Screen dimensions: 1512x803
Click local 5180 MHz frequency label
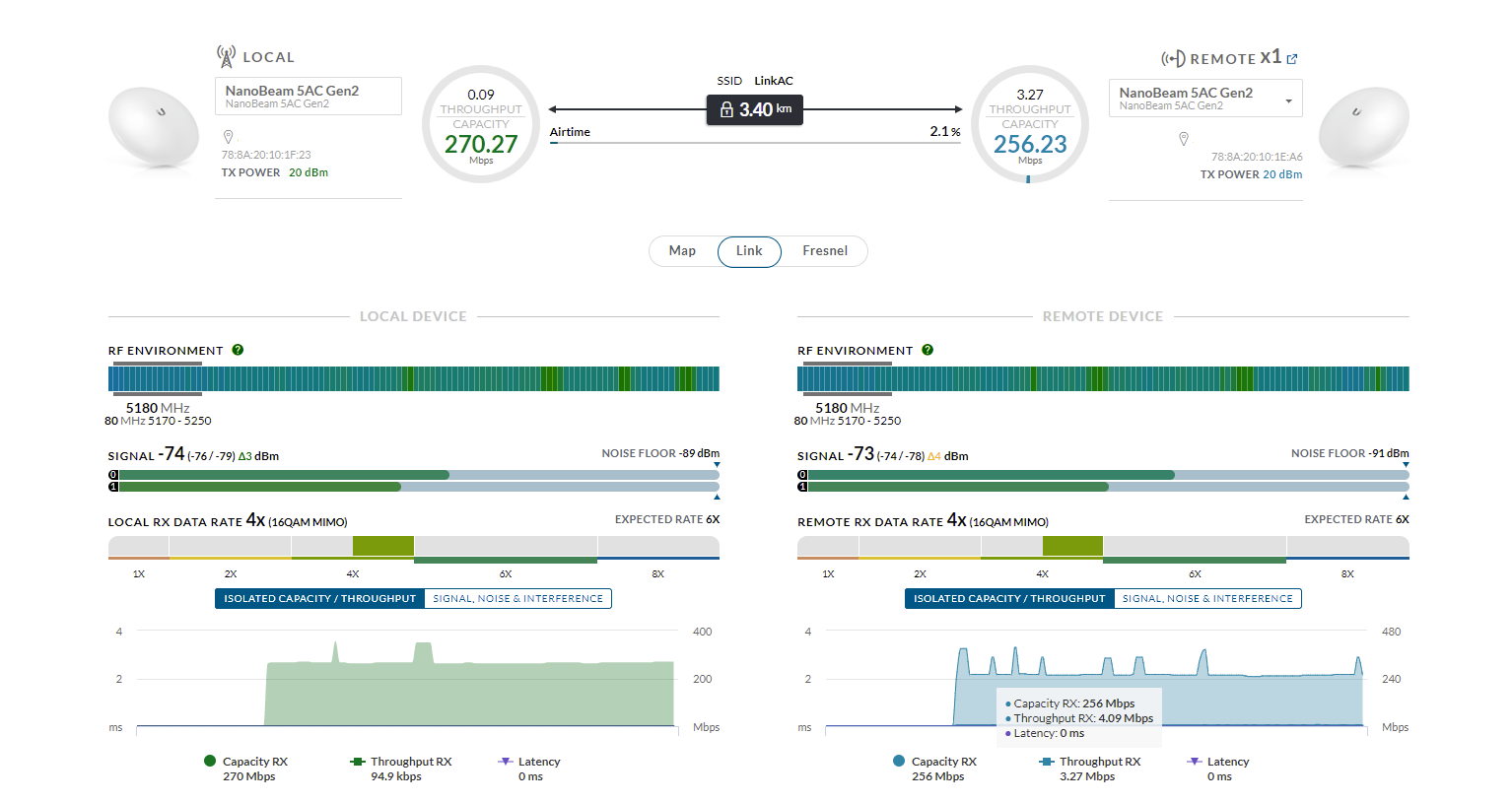[158, 408]
